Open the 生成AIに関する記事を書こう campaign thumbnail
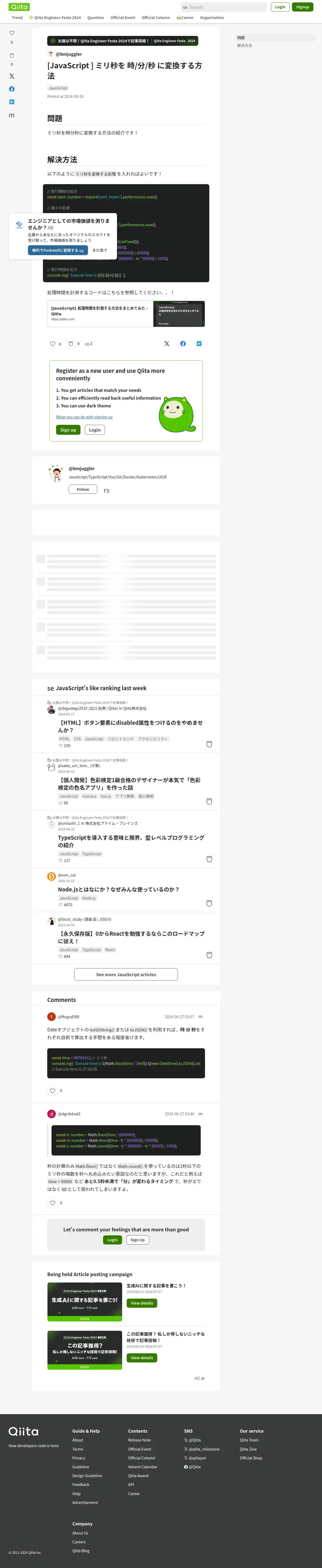The width and height of the screenshot is (322, 1568). click(85, 1302)
